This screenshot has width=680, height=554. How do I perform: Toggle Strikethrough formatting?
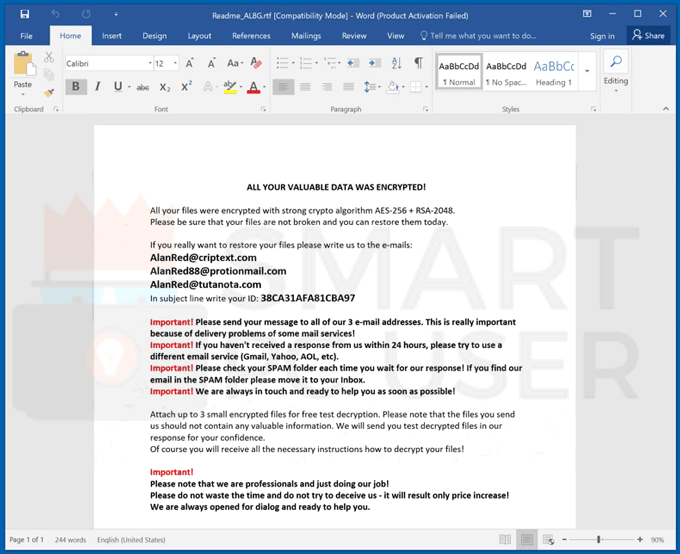click(x=143, y=87)
